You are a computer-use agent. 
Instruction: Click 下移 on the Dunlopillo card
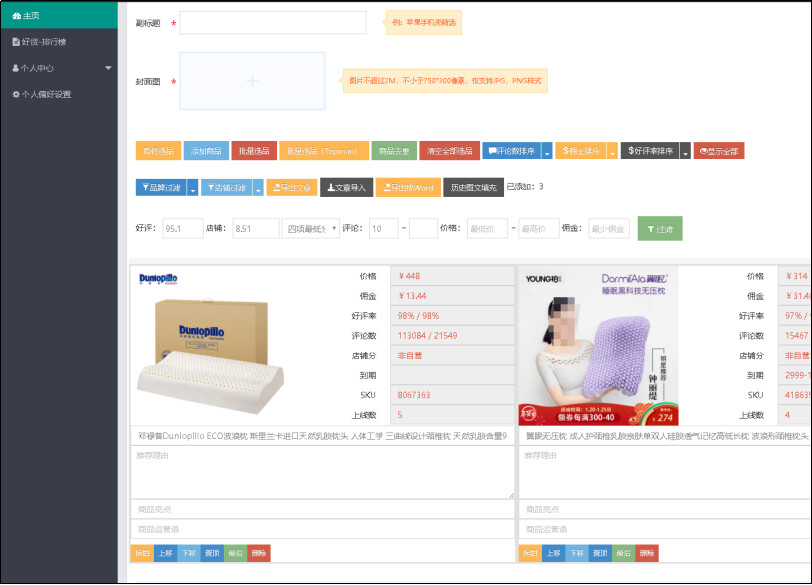[x=189, y=553]
